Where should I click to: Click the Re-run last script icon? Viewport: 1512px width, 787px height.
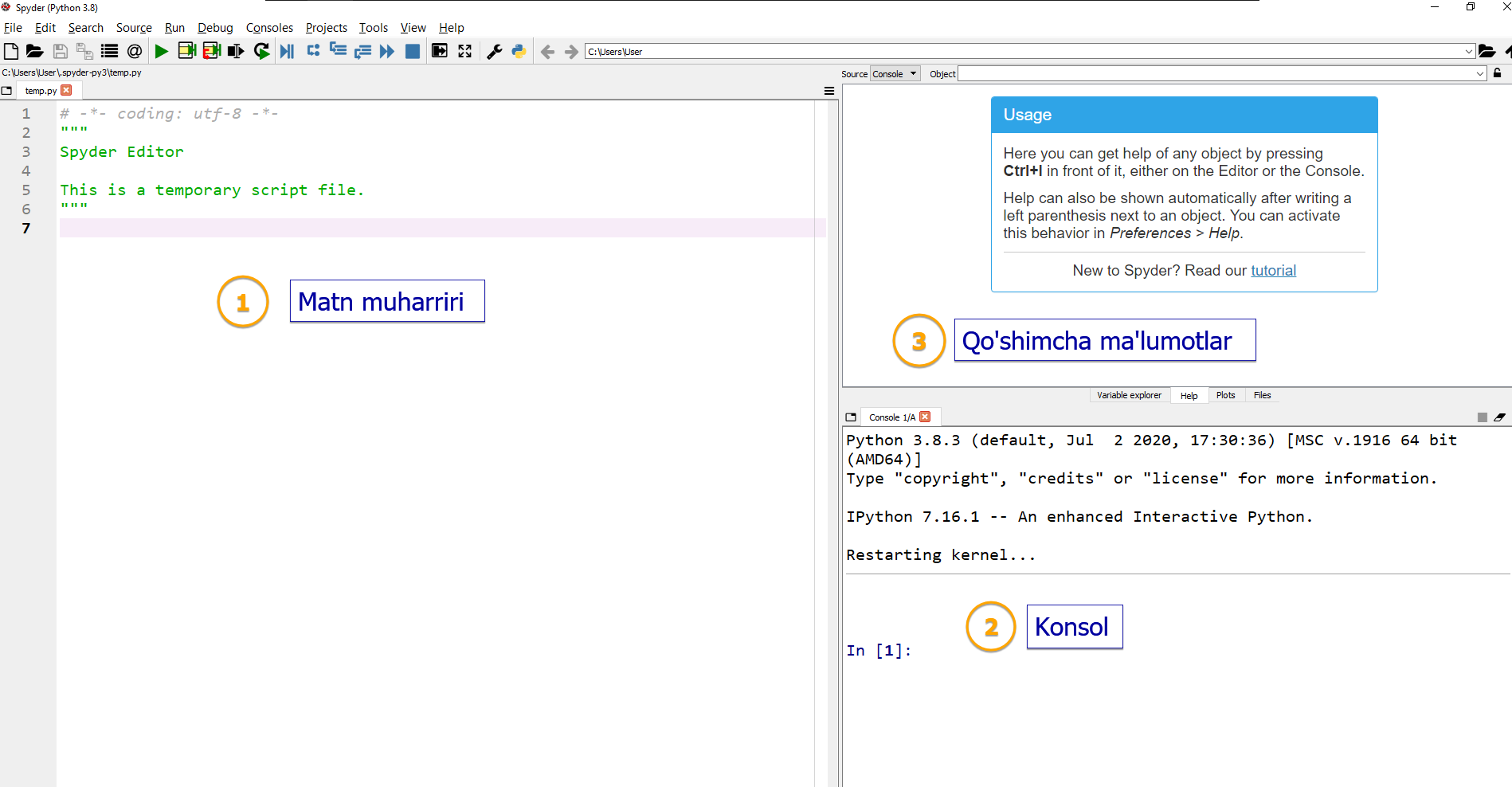[261, 52]
